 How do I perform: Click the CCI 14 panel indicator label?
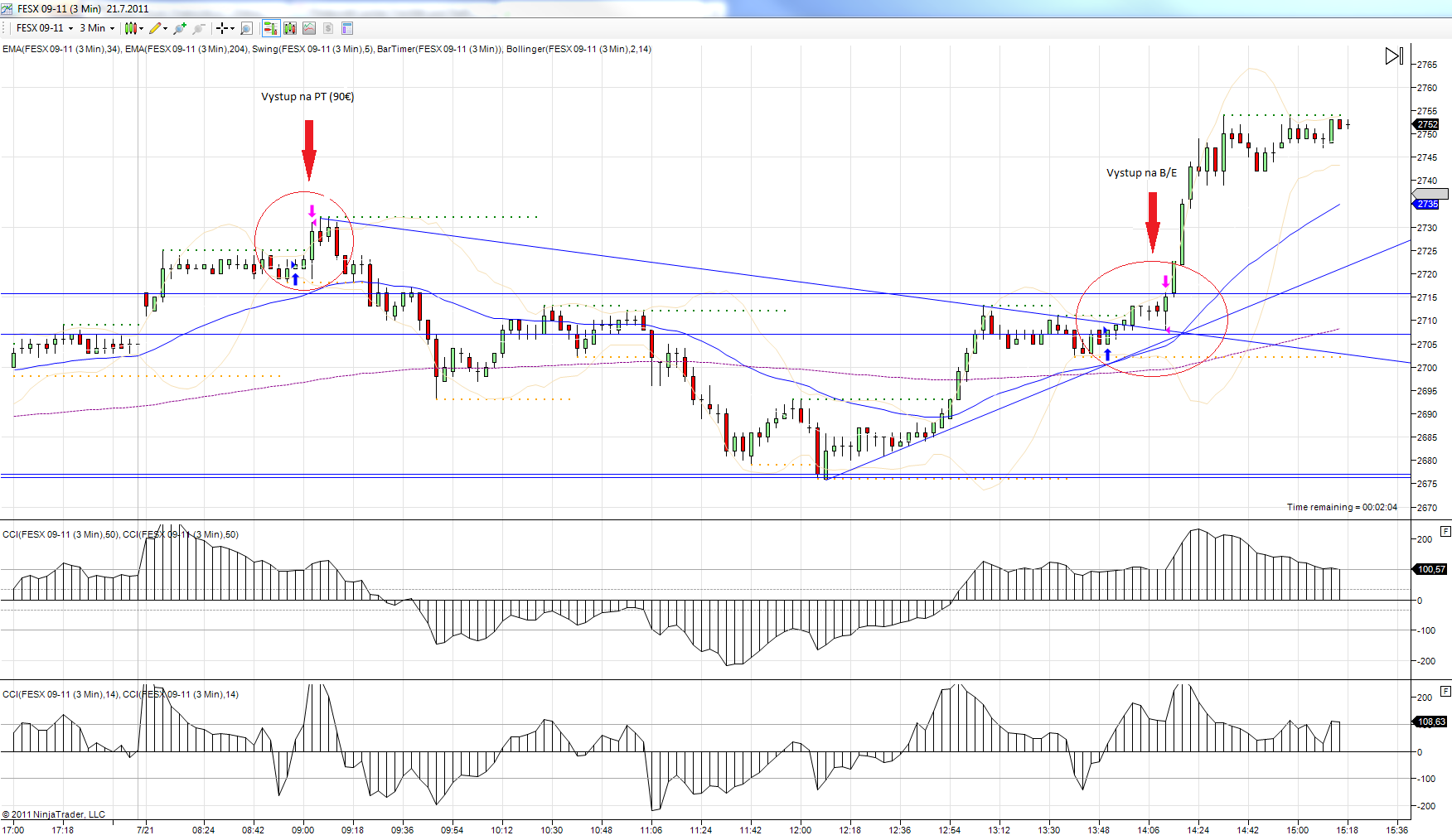120,694
